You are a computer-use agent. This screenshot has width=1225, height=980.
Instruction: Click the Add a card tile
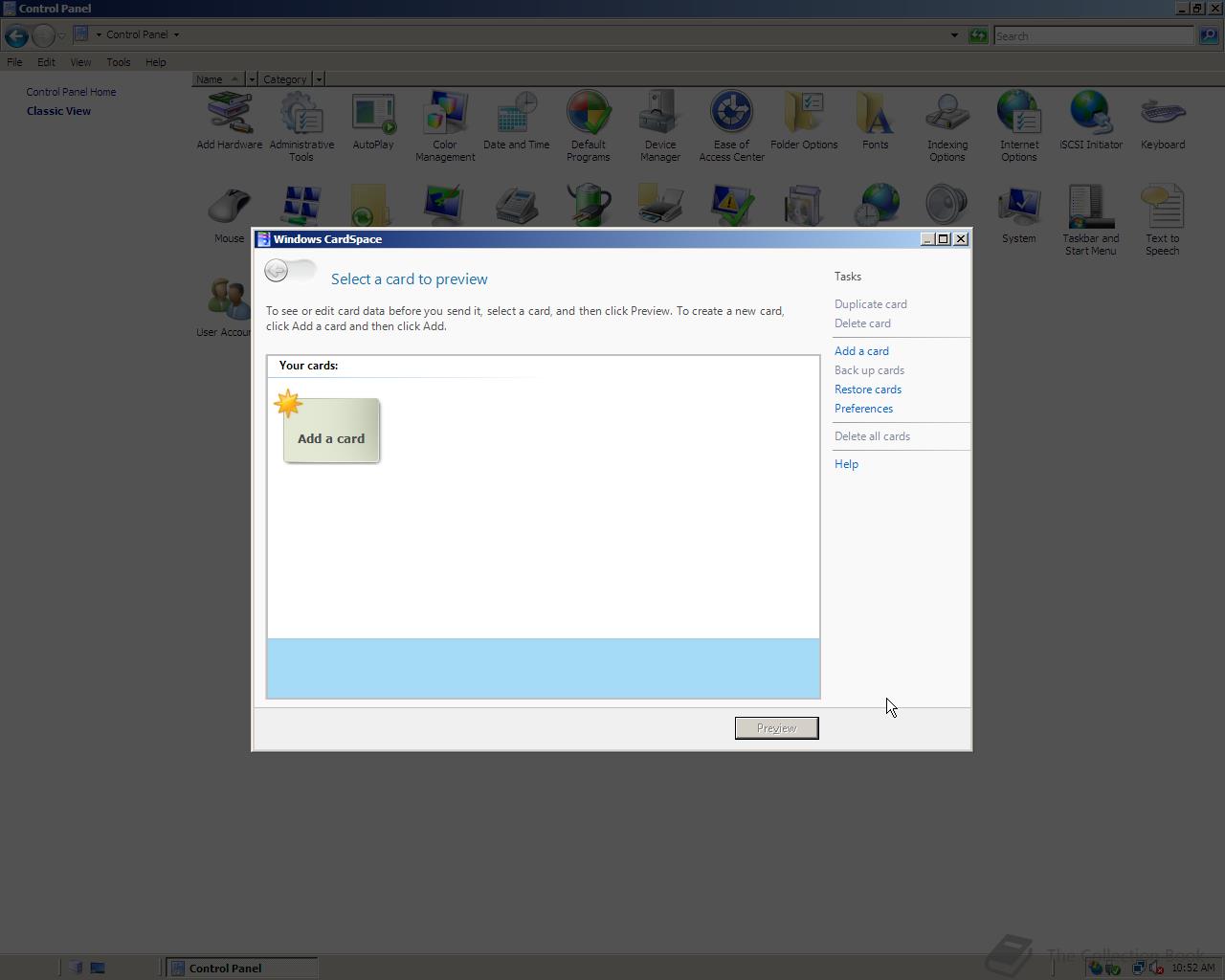pos(331,431)
